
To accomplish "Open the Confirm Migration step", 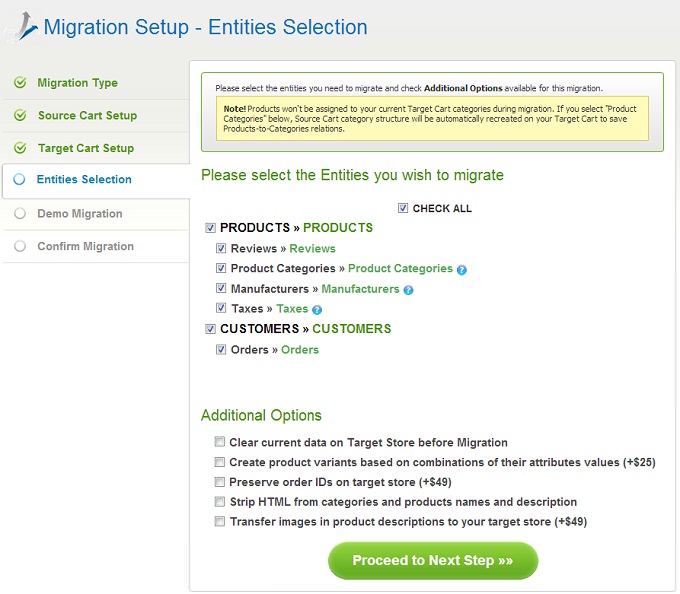I will (85, 246).
